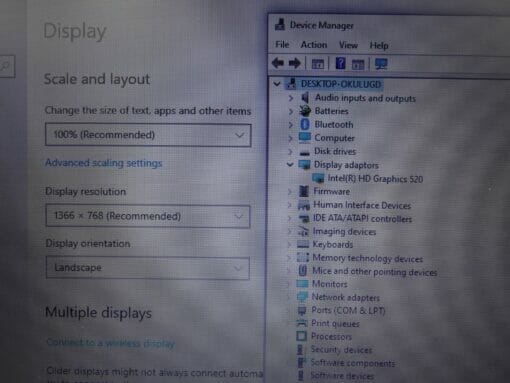Screen dimensions: 510x383
Task: Click the Disk drives category icon
Action: pyautogui.click(x=304, y=152)
